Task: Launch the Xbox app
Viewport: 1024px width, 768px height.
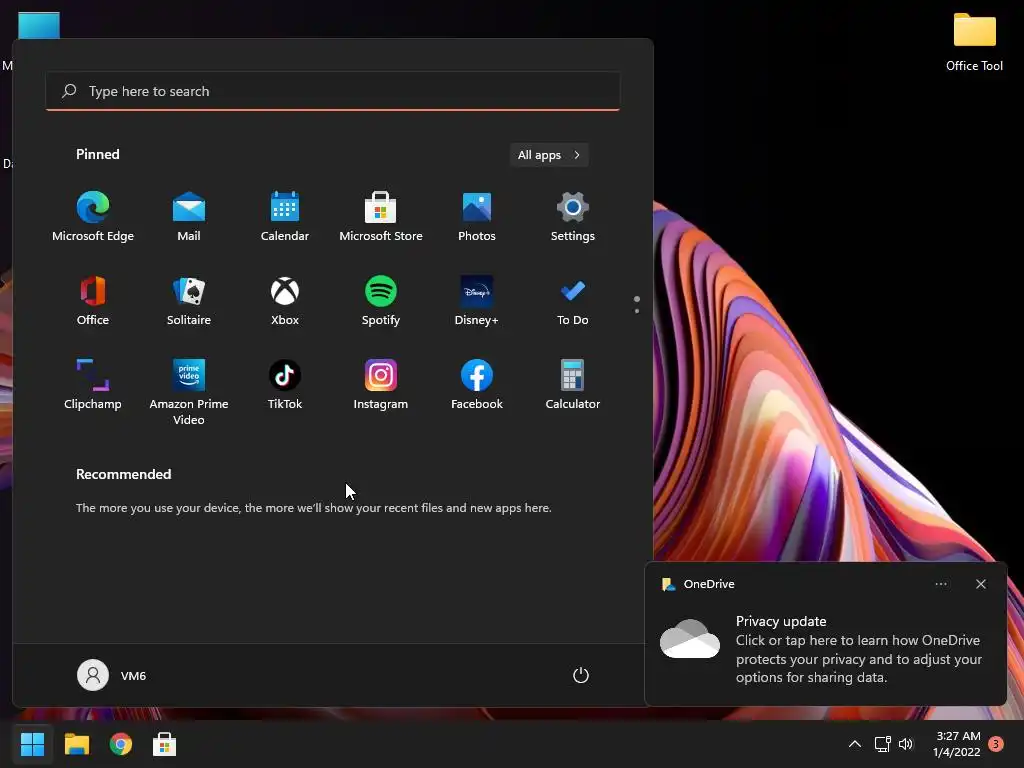Action: pos(285,301)
